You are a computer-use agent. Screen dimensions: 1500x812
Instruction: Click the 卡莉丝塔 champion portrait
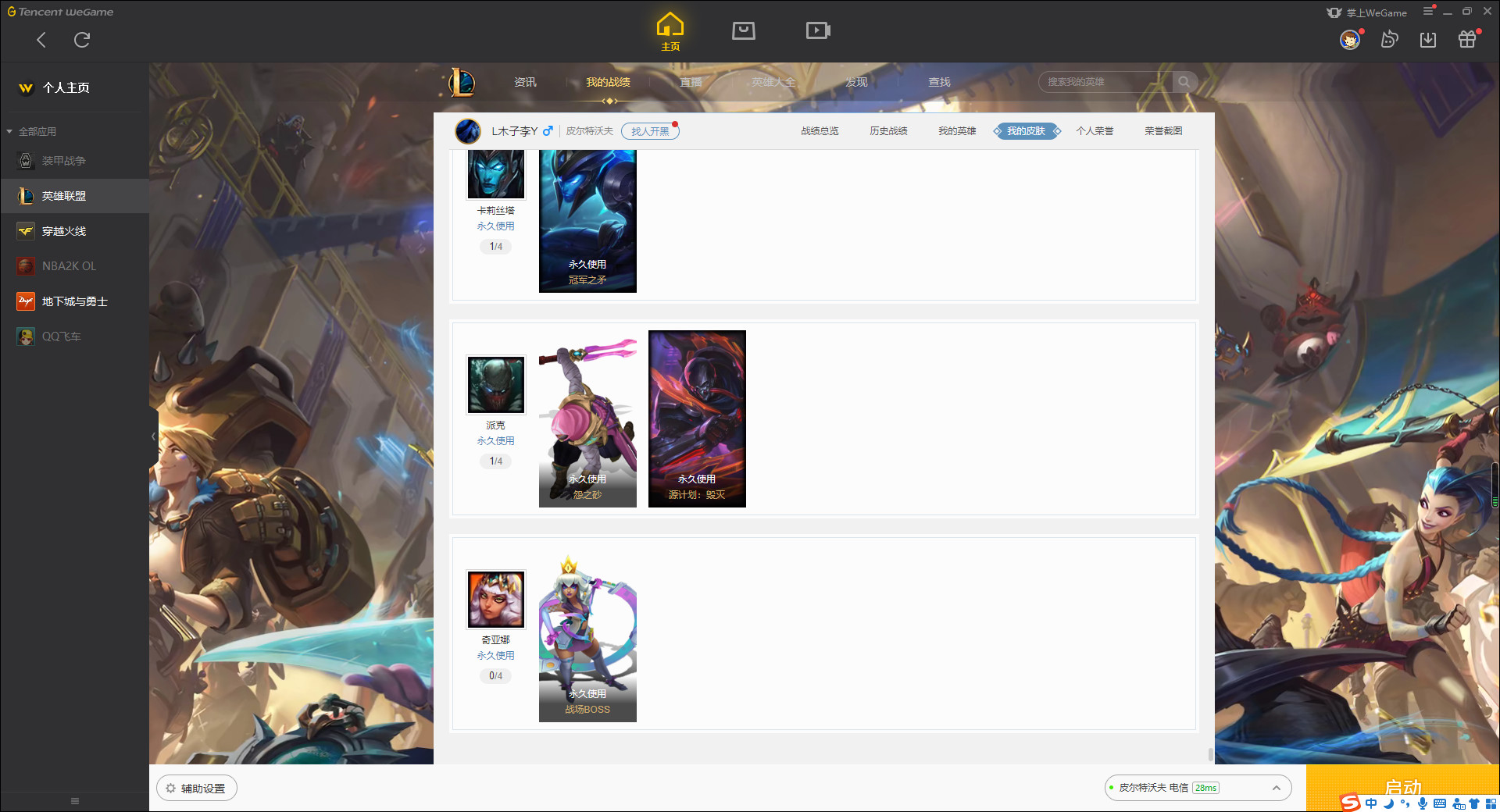[x=495, y=174]
